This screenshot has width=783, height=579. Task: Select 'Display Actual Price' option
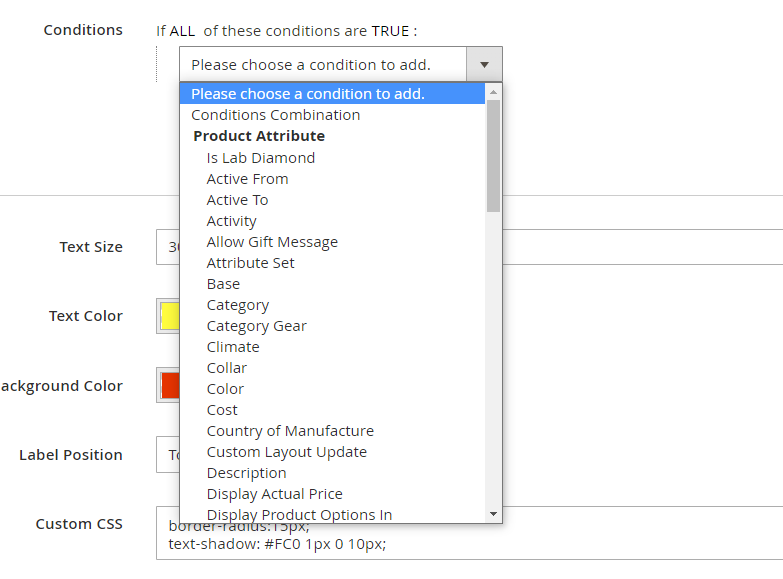pos(274,494)
